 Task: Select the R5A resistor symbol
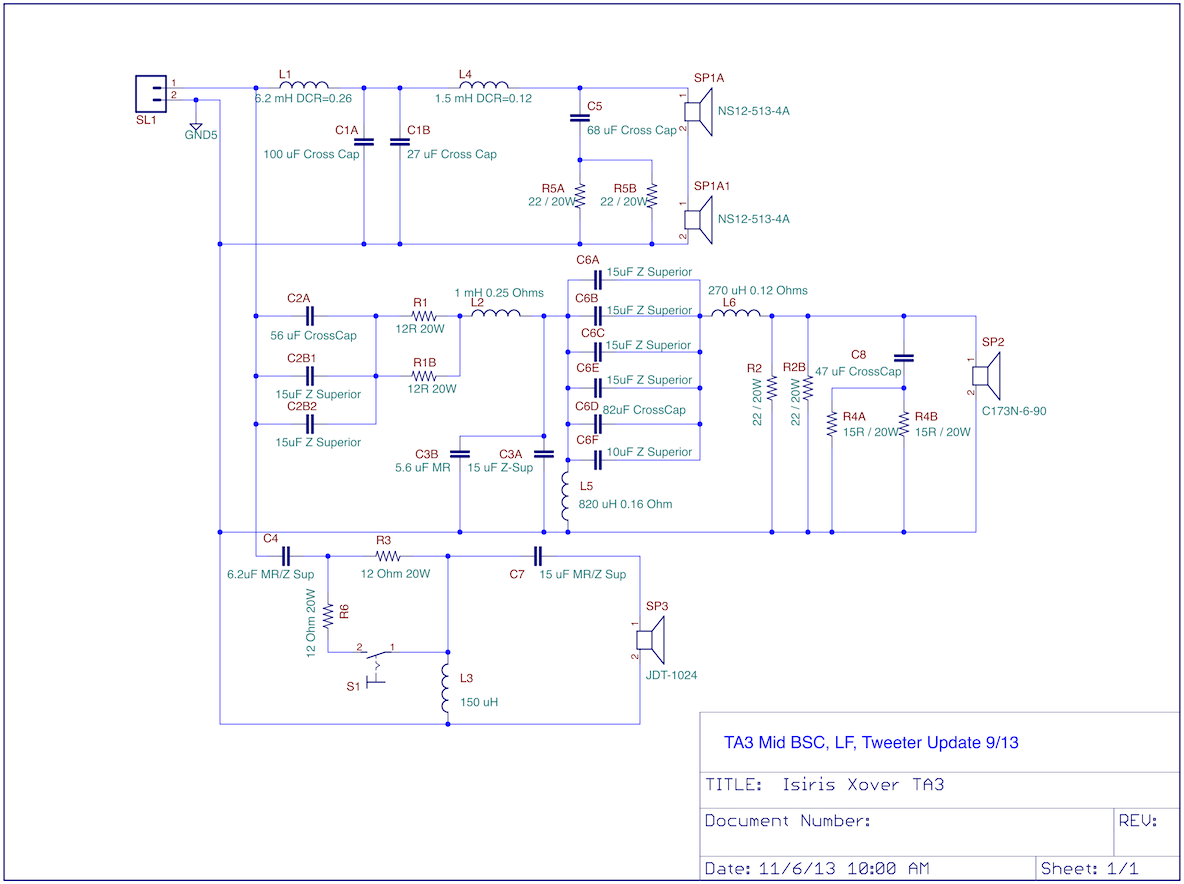(x=579, y=196)
